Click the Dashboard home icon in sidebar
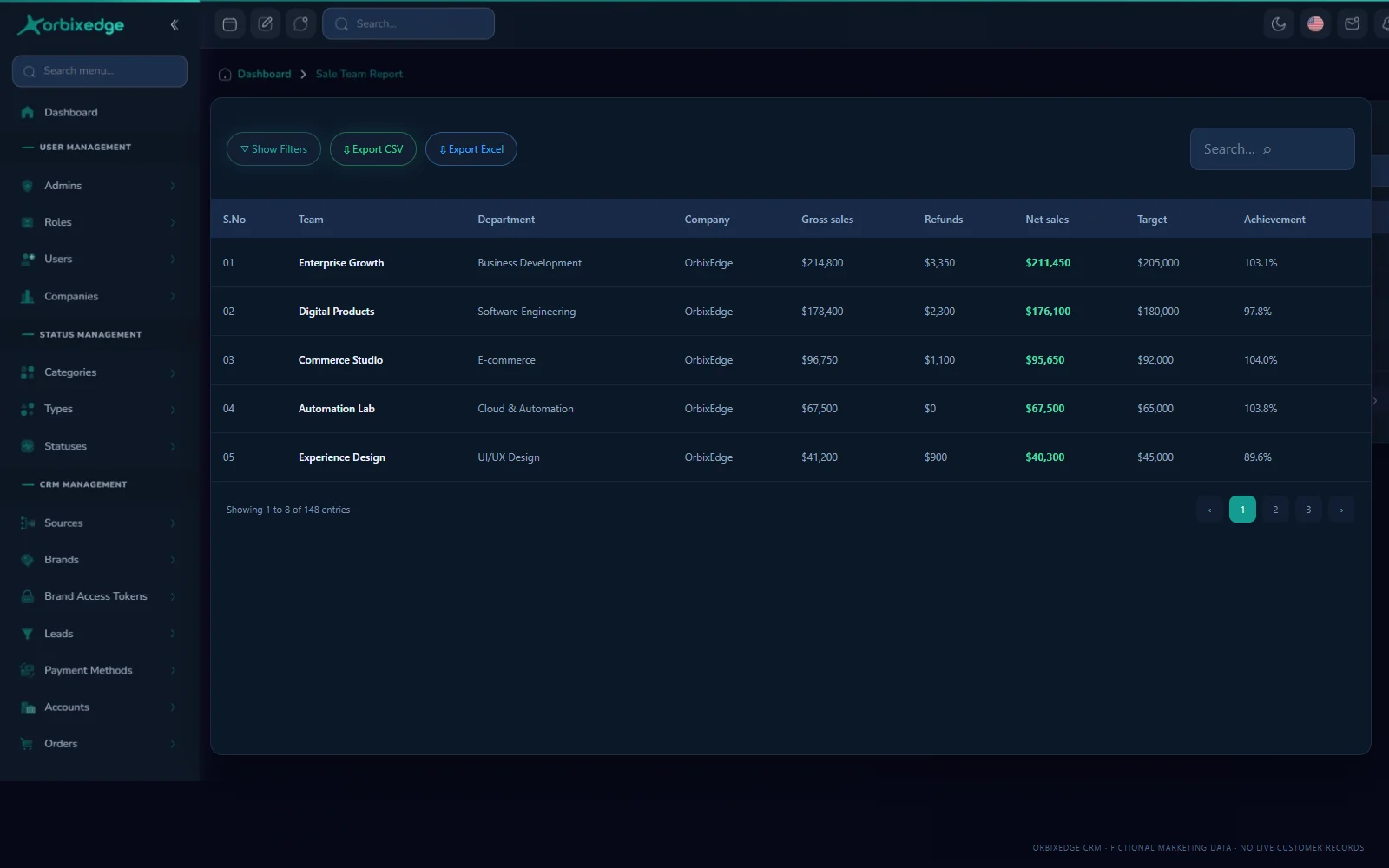 (x=27, y=112)
